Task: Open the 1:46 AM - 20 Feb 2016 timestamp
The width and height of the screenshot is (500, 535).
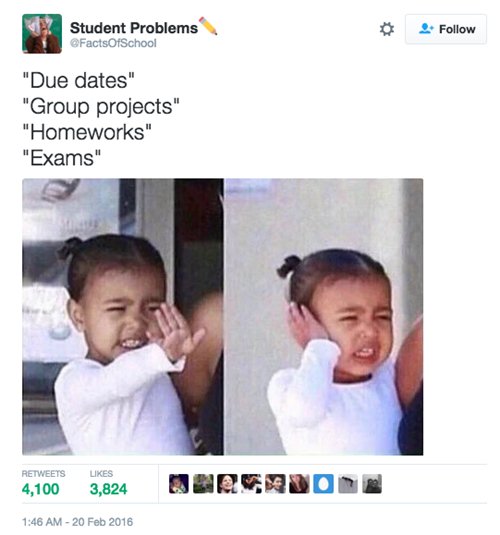Action: click(77, 522)
